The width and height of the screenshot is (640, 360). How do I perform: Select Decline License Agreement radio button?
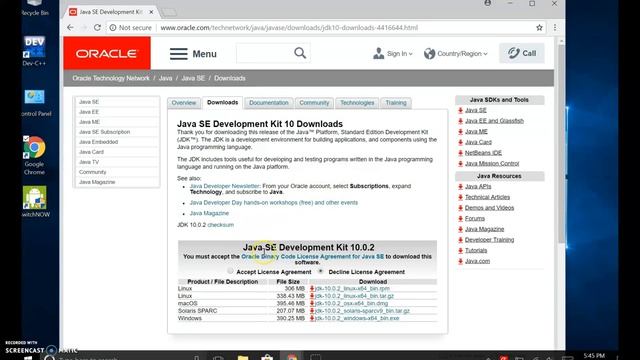(321, 271)
